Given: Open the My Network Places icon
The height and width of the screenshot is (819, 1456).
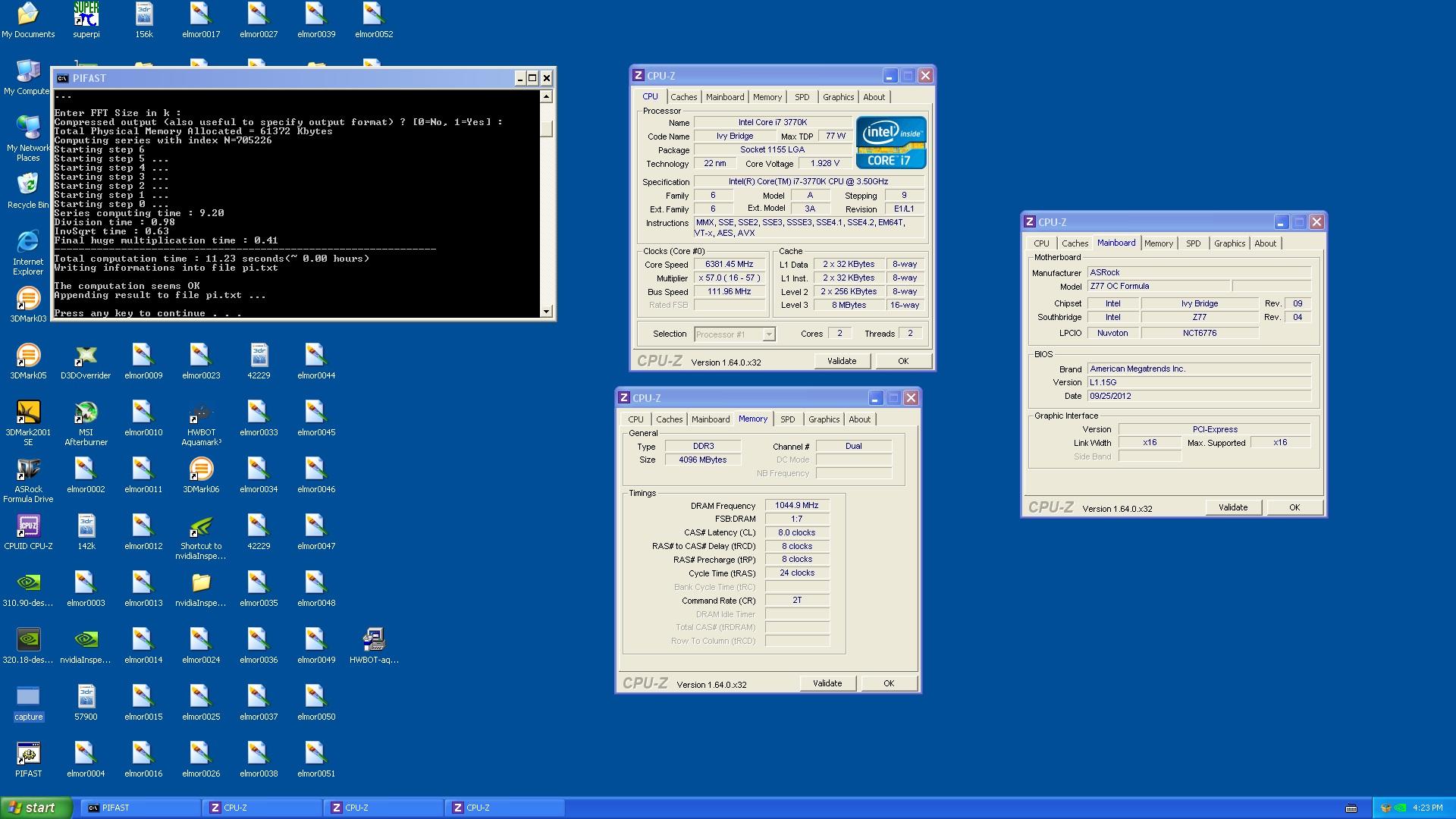Looking at the screenshot, I should click(28, 139).
